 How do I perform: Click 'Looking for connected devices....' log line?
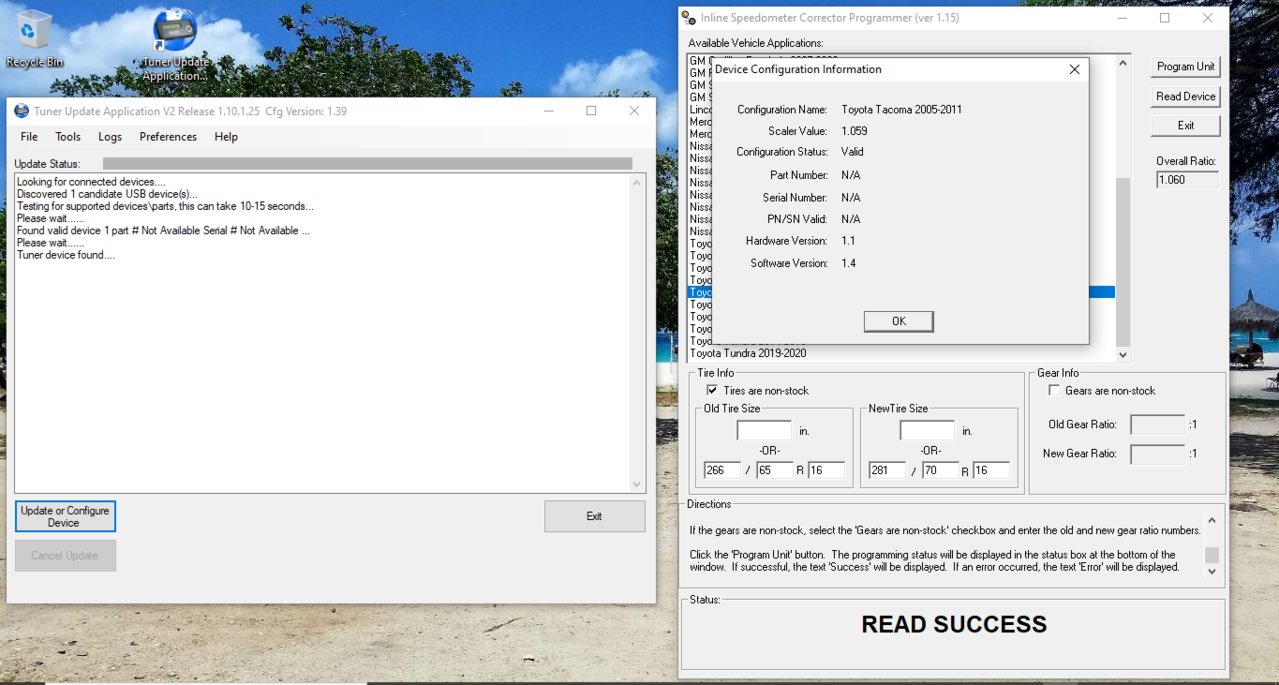91,182
